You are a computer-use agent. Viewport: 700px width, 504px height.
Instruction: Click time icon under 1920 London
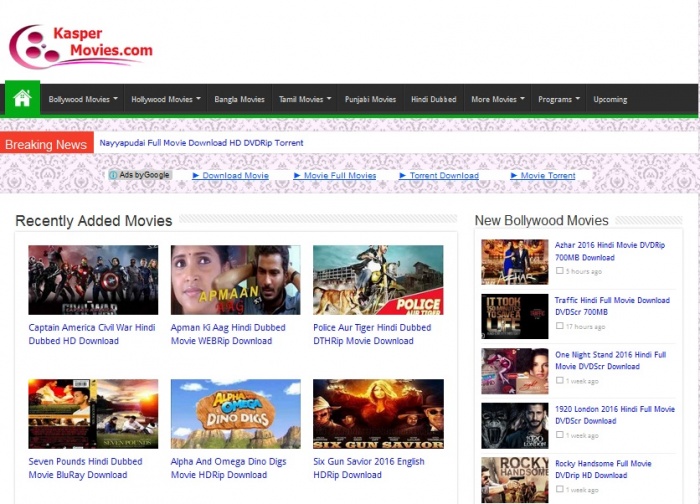[x=559, y=434]
